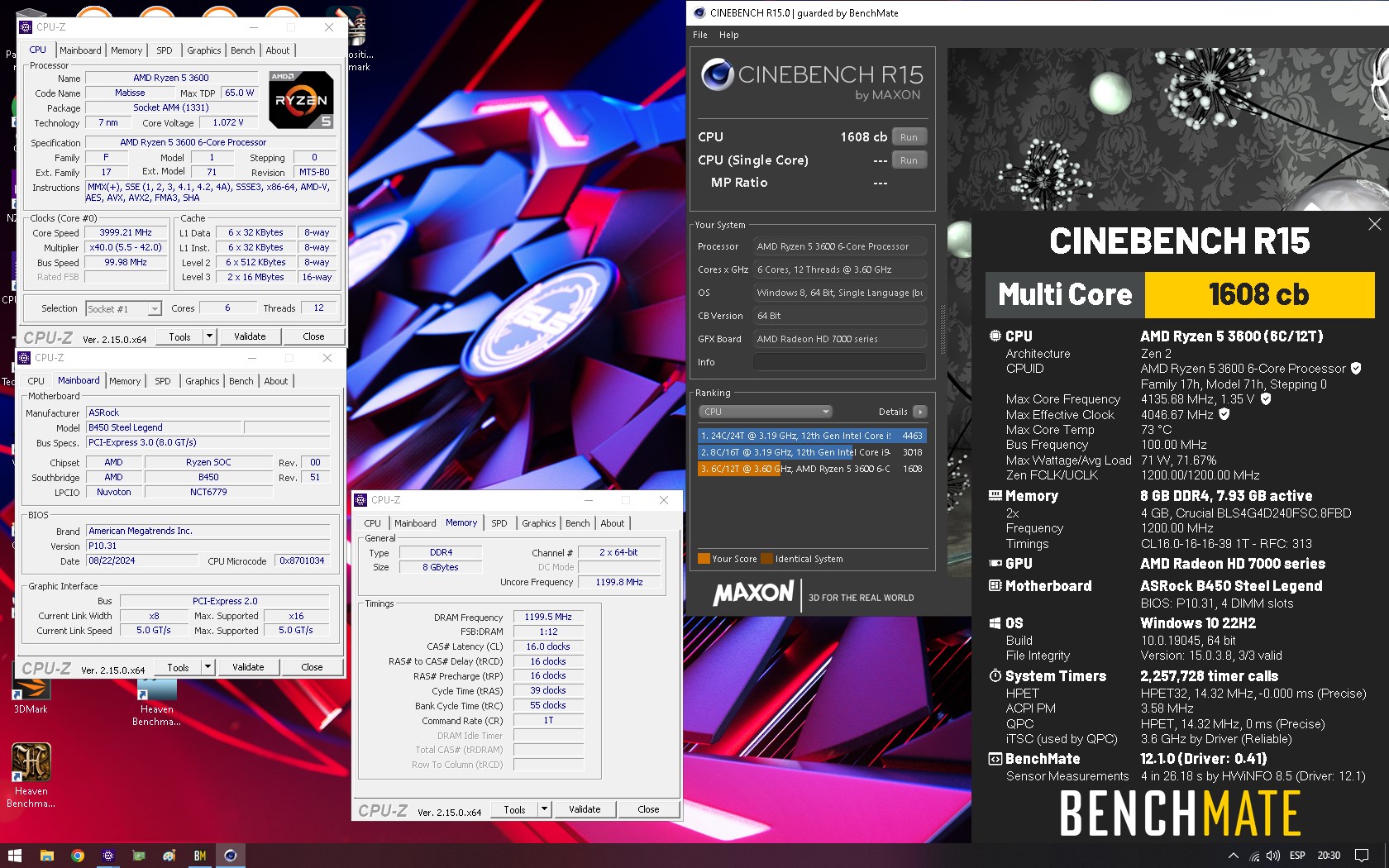Click the Ryzen 5 logo in CPU-Z
Screen dimensions: 1389x868
(302, 99)
